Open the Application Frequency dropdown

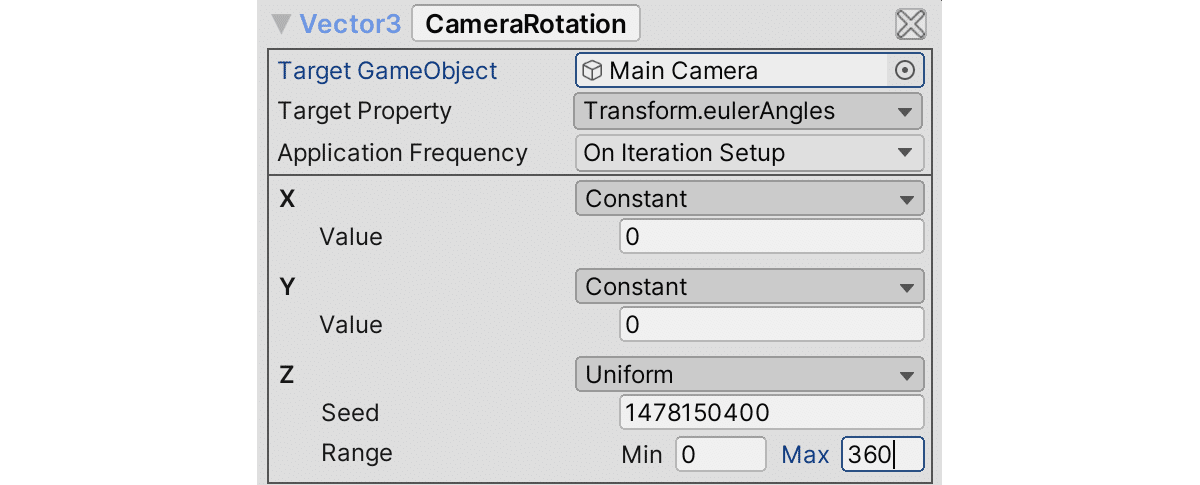click(748, 153)
